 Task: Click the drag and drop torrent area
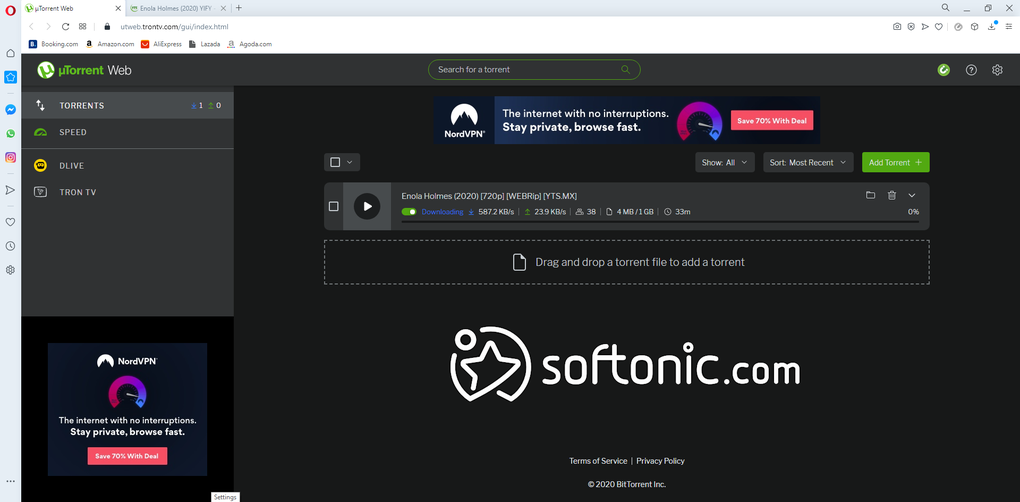click(x=626, y=262)
